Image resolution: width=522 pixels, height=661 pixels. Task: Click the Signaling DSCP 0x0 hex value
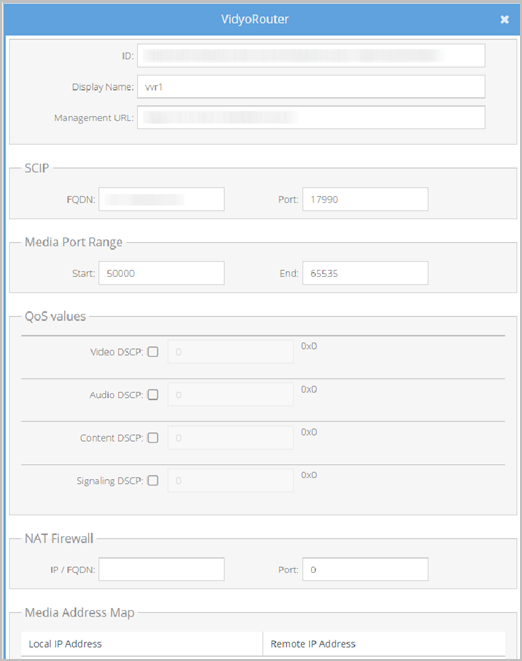(309, 475)
